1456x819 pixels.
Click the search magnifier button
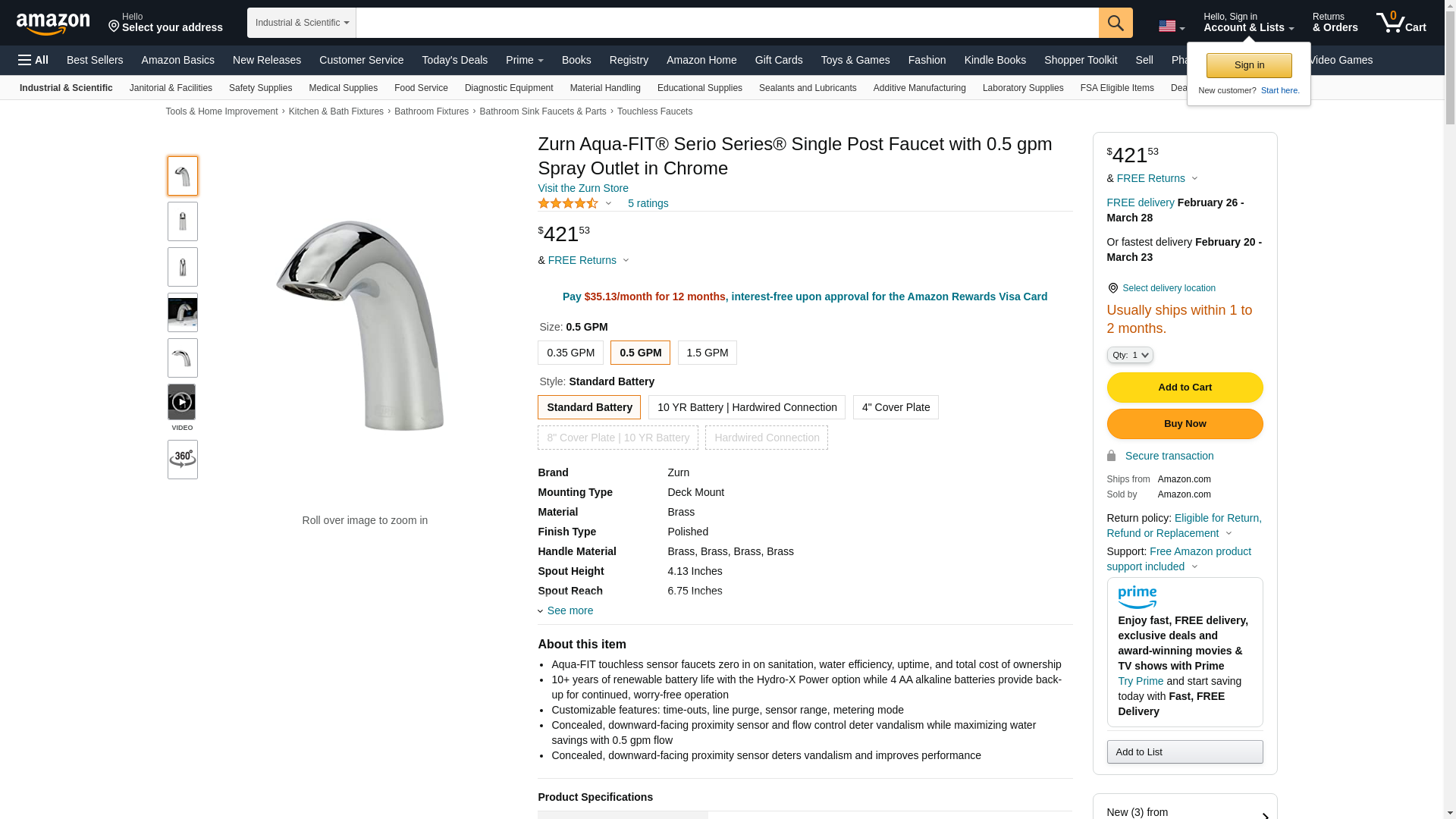click(1115, 23)
